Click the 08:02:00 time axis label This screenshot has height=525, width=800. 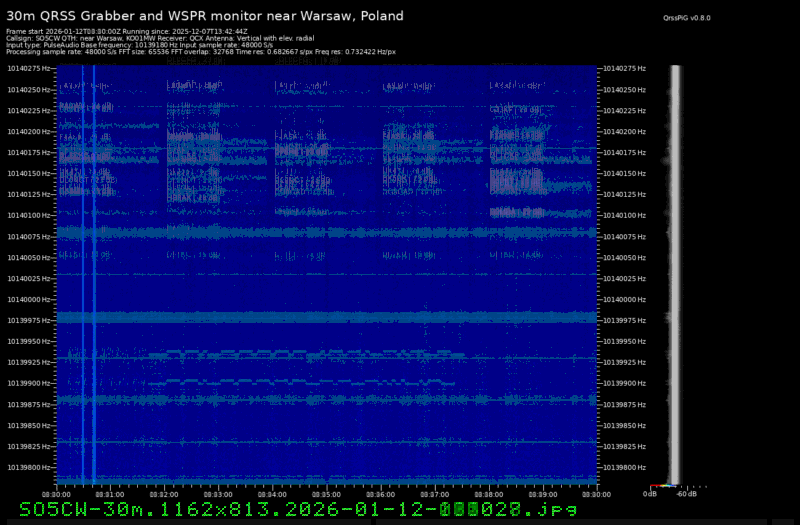(164, 494)
